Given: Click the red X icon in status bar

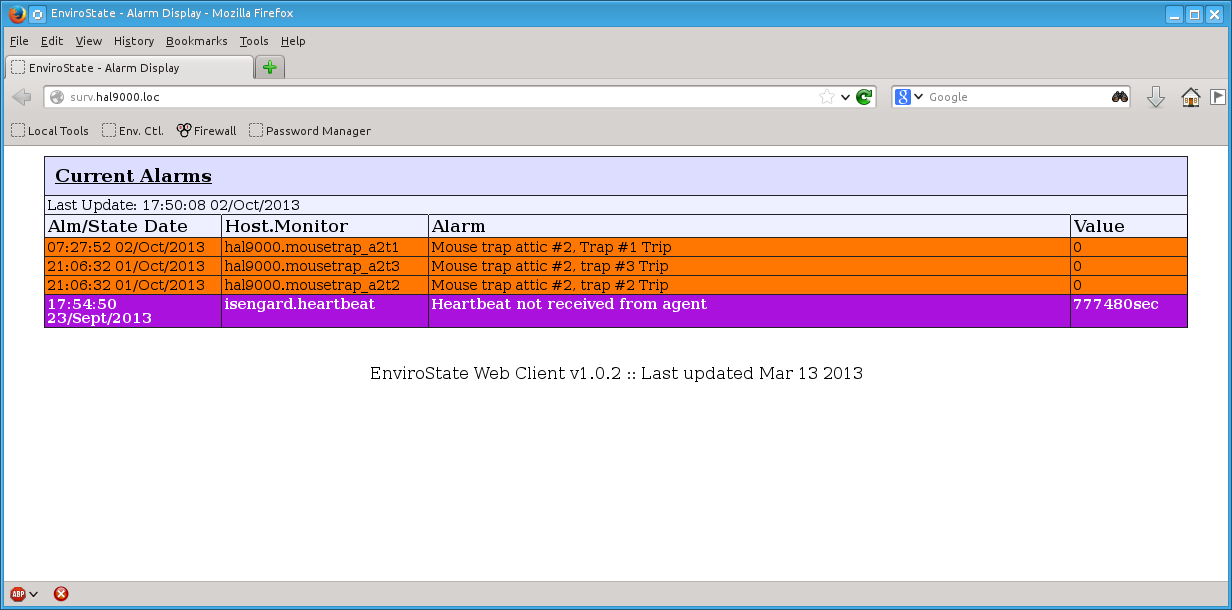Looking at the screenshot, I should [61, 594].
